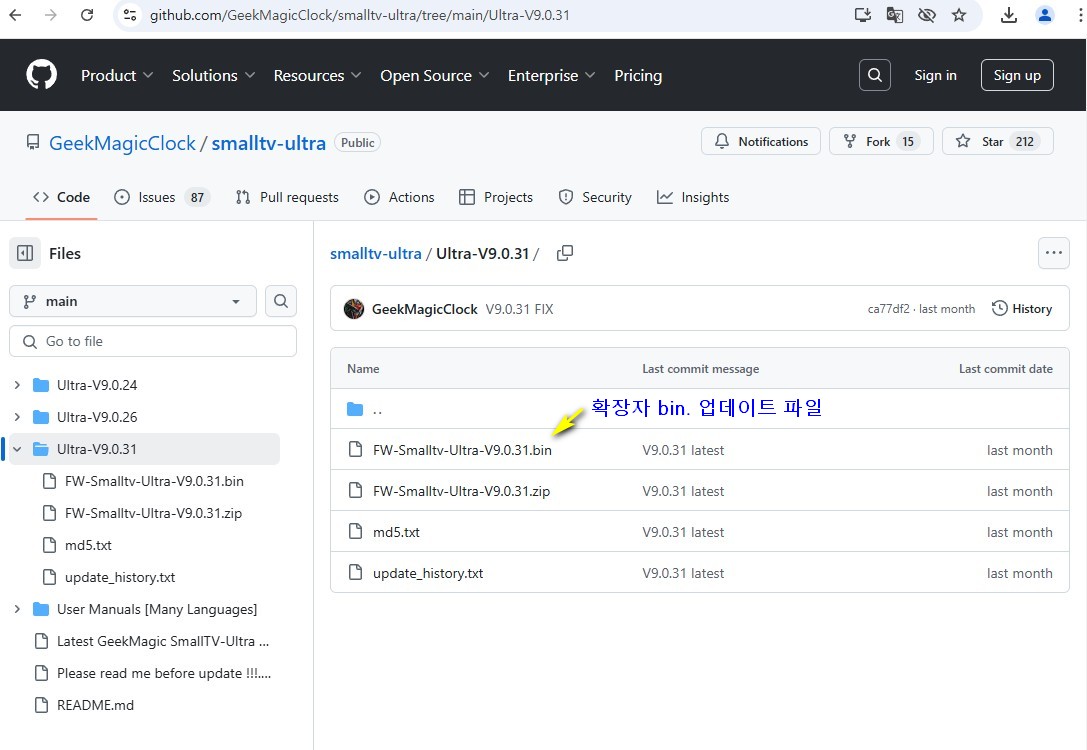Select 'Please read me before update' file in sidebar
The image size is (1087, 750).
click(164, 673)
